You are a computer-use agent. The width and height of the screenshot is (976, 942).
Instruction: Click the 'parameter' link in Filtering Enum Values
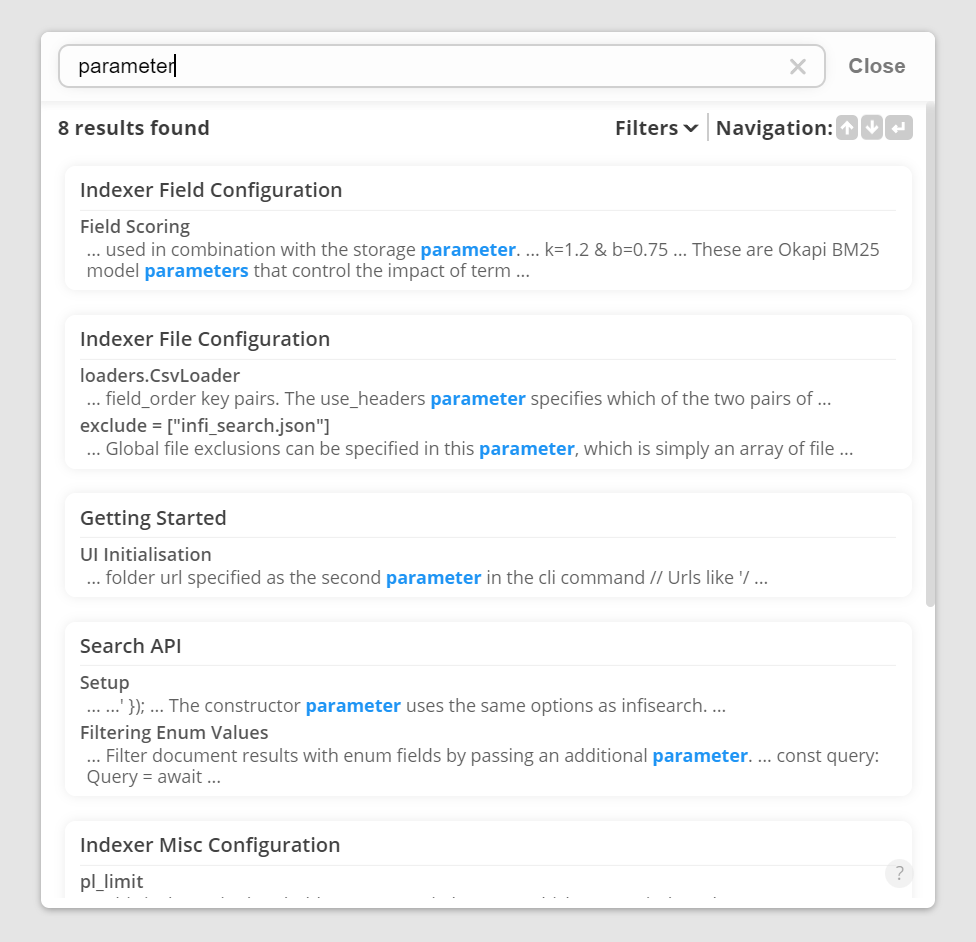click(x=700, y=755)
